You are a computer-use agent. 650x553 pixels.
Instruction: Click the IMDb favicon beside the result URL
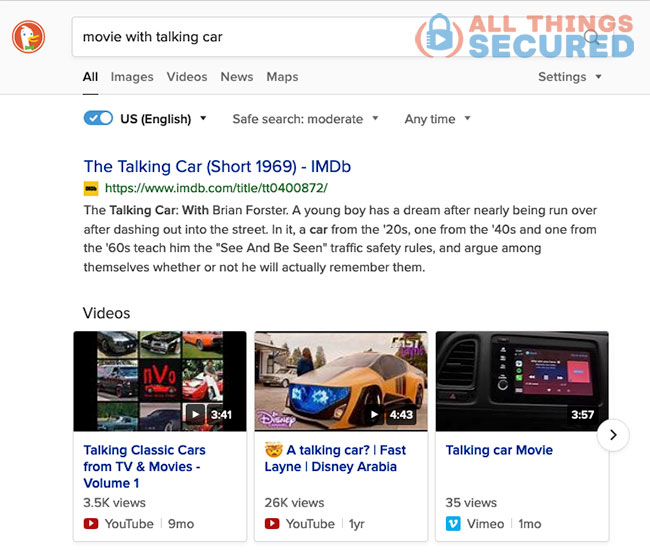point(91,189)
